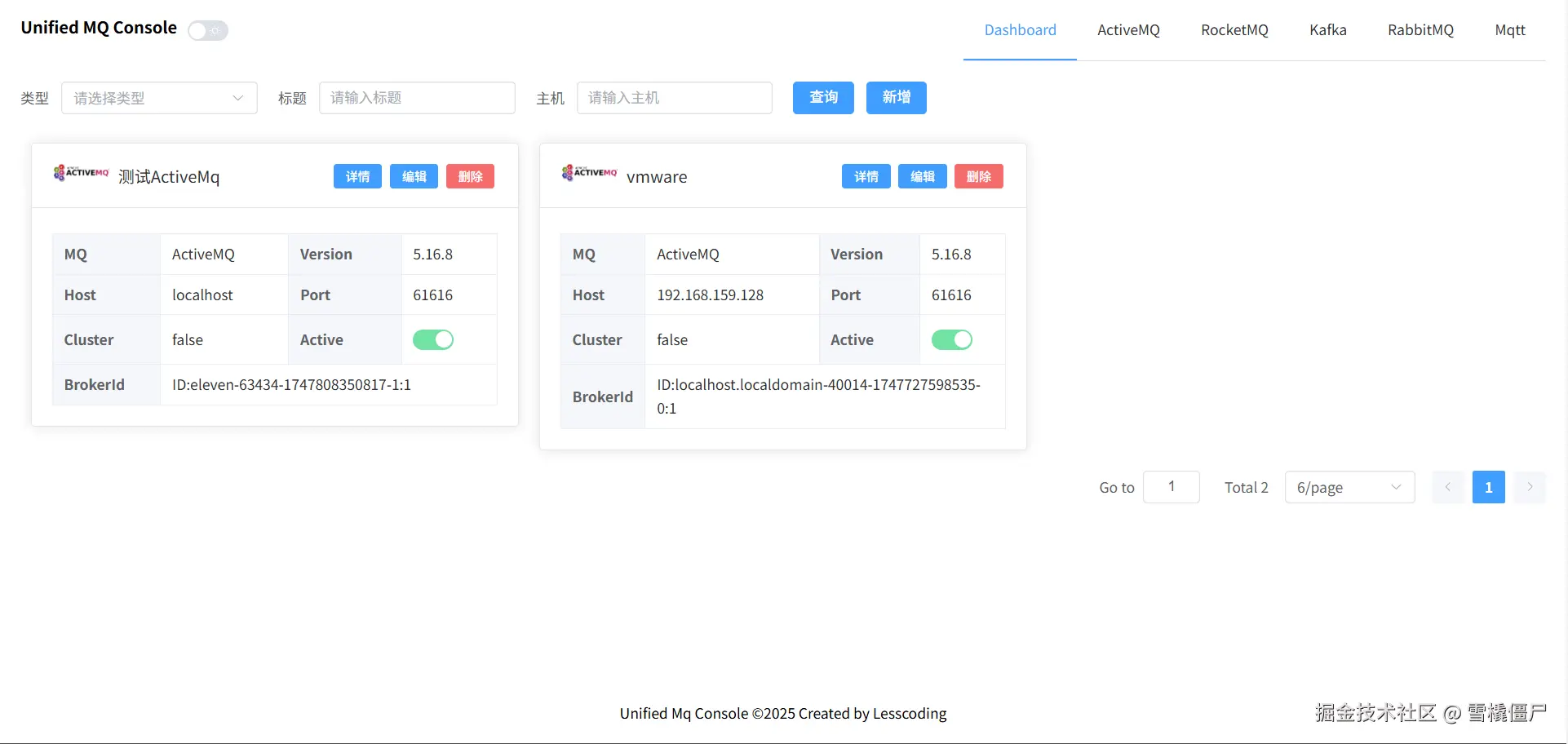Focus the 标题 title input field
Viewport: 1568px width, 744px height.
coord(417,98)
